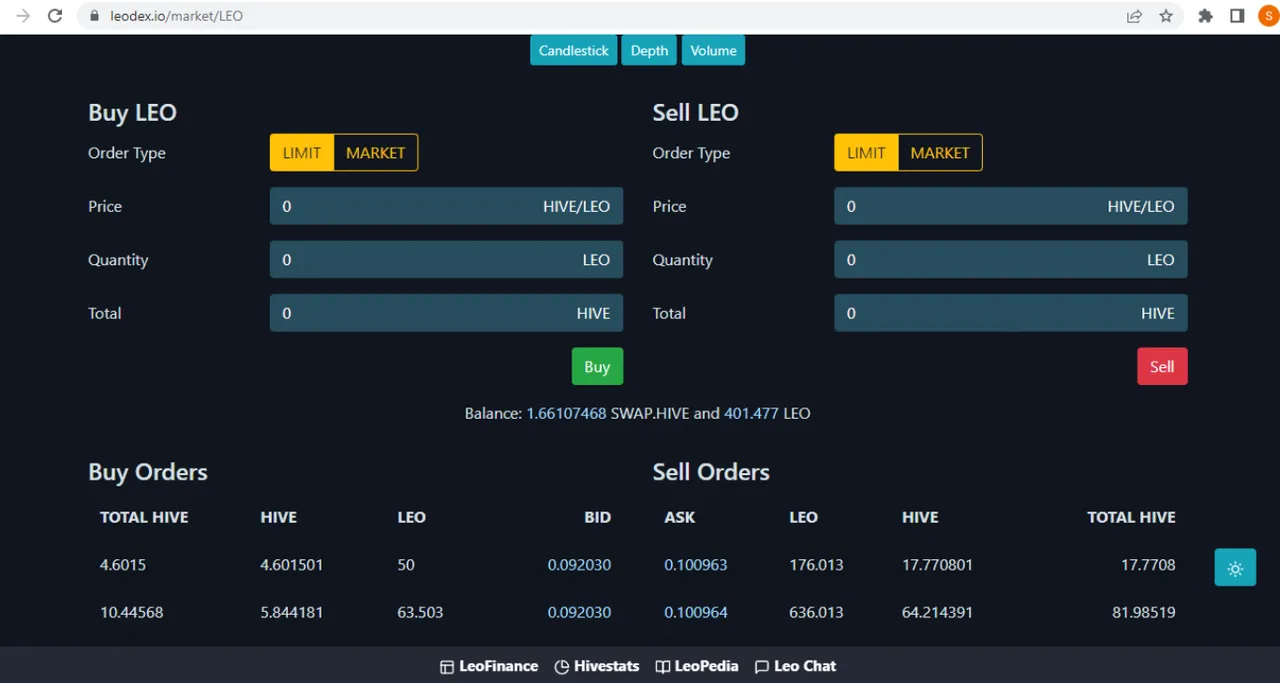The height and width of the screenshot is (683, 1280).
Task: Toggle the light/dark theme sun button
Action: 1235,568
